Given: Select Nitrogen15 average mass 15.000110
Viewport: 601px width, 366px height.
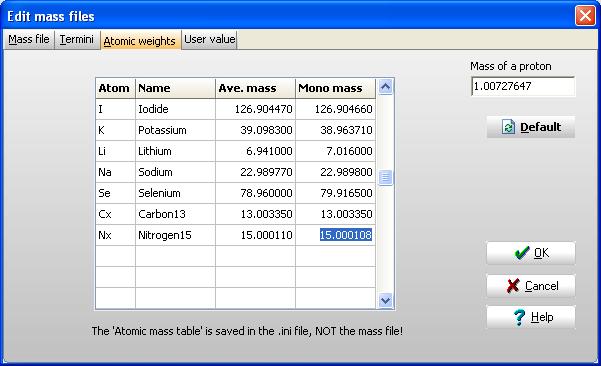Looking at the screenshot, I should (x=255, y=235).
